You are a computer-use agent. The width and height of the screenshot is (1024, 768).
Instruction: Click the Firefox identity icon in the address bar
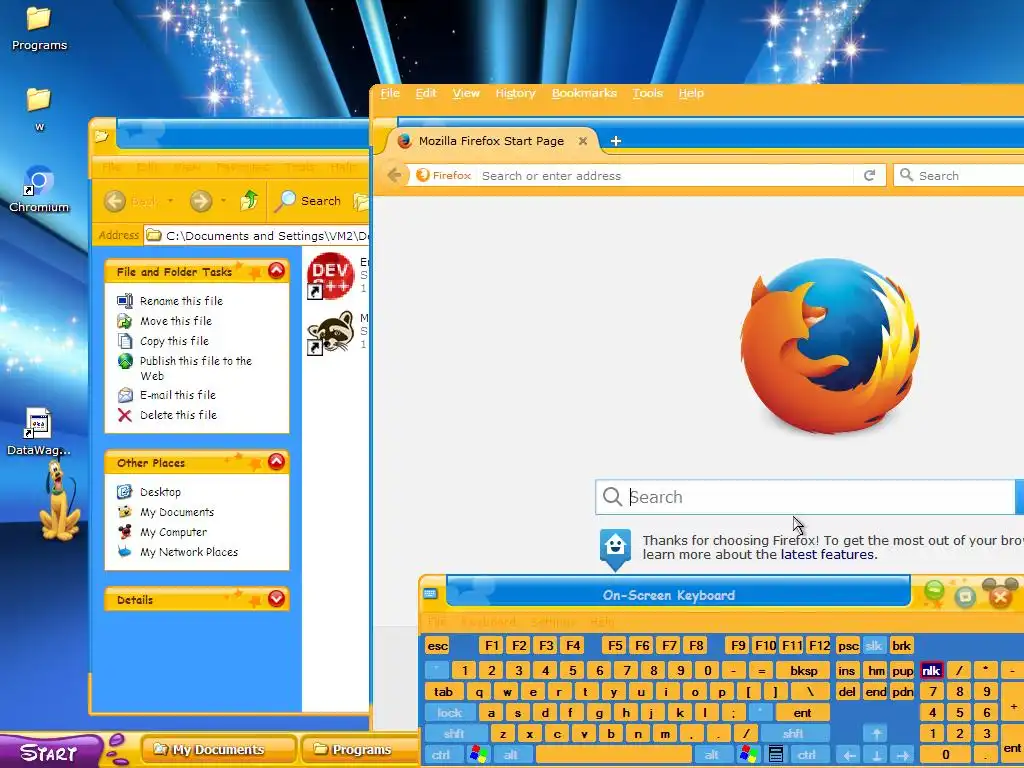coord(445,175)
